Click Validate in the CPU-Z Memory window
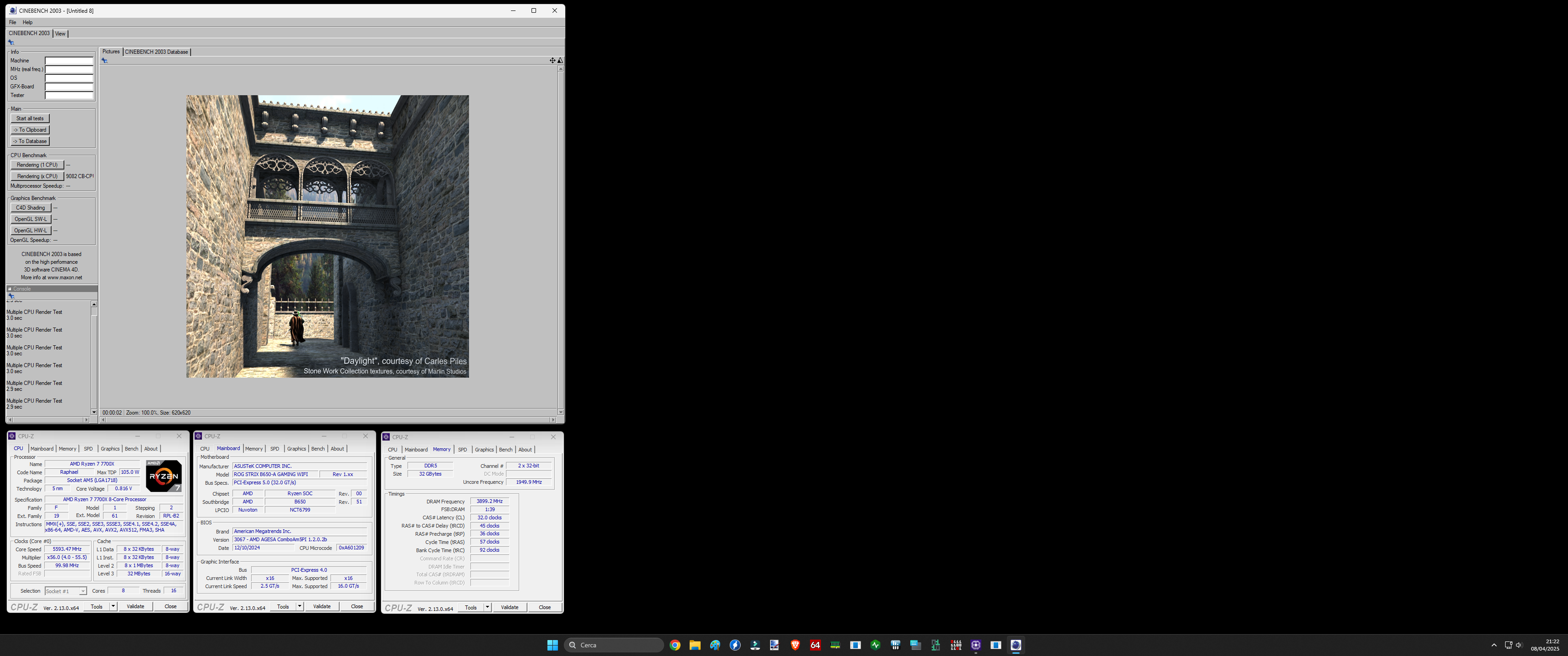This screenshot has width=1568, height=656. pyautogui.click(x=510, y=607)
